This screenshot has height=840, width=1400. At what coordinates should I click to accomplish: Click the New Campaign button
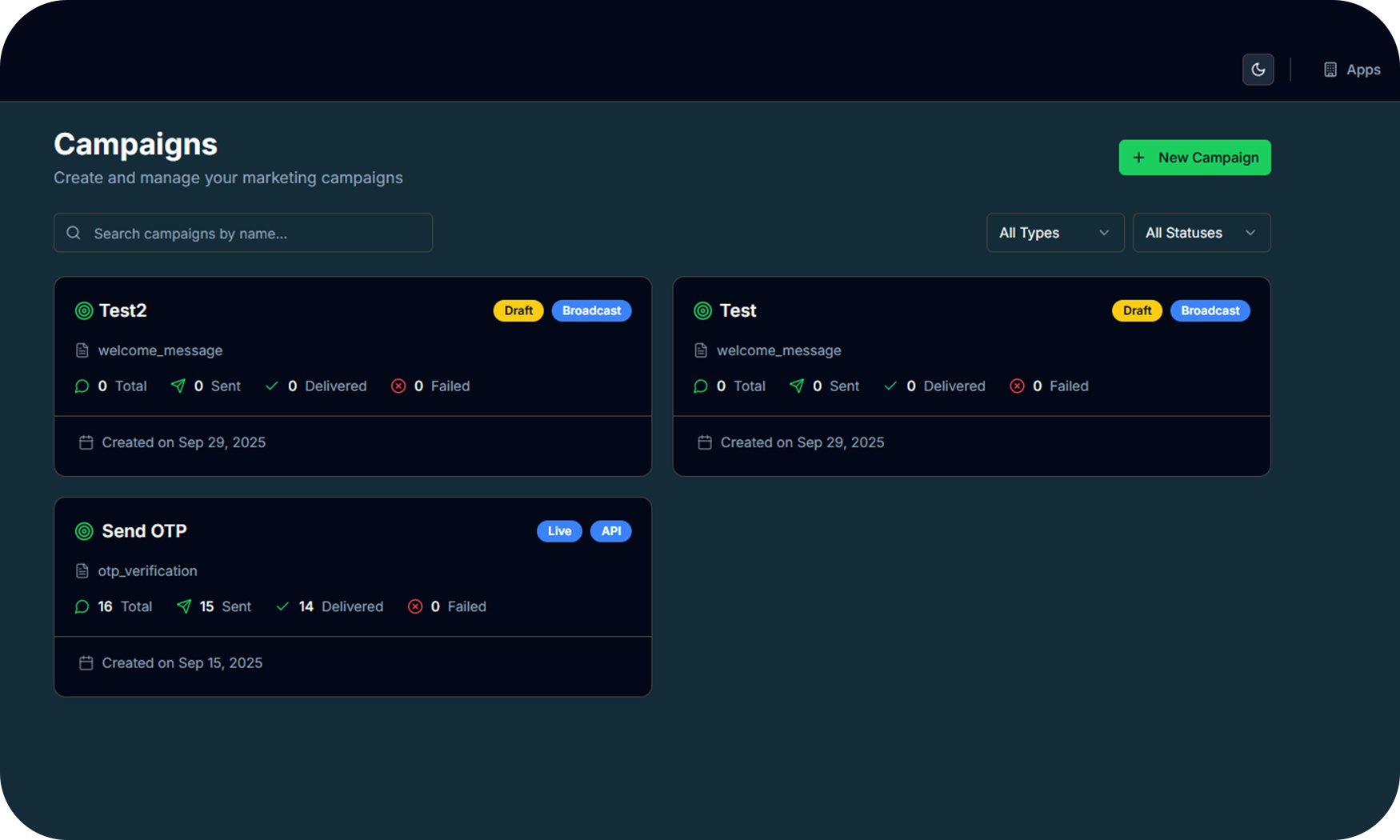tap(1194, 158)
